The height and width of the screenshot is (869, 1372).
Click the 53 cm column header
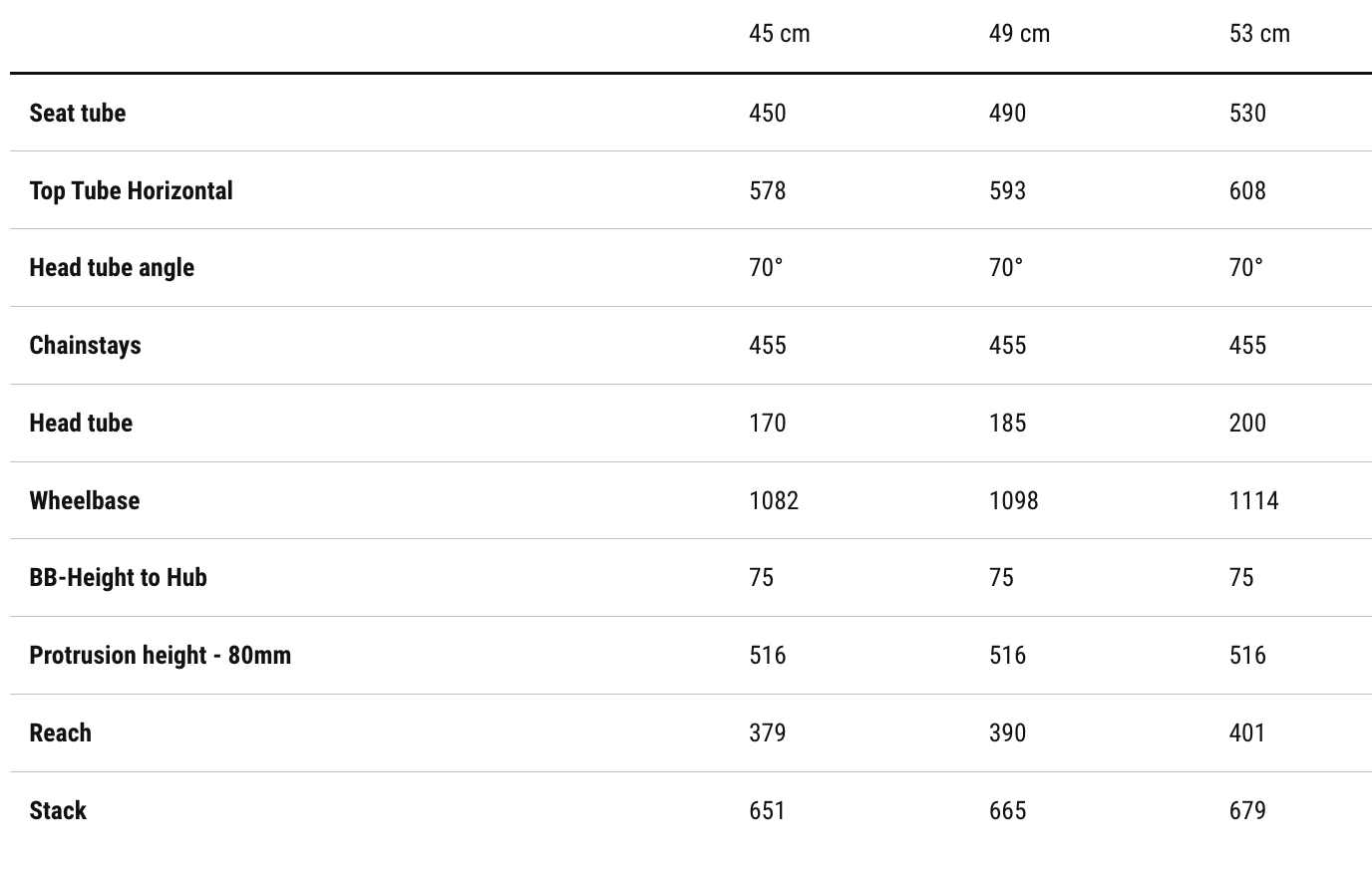click(x=1259, y=34)
